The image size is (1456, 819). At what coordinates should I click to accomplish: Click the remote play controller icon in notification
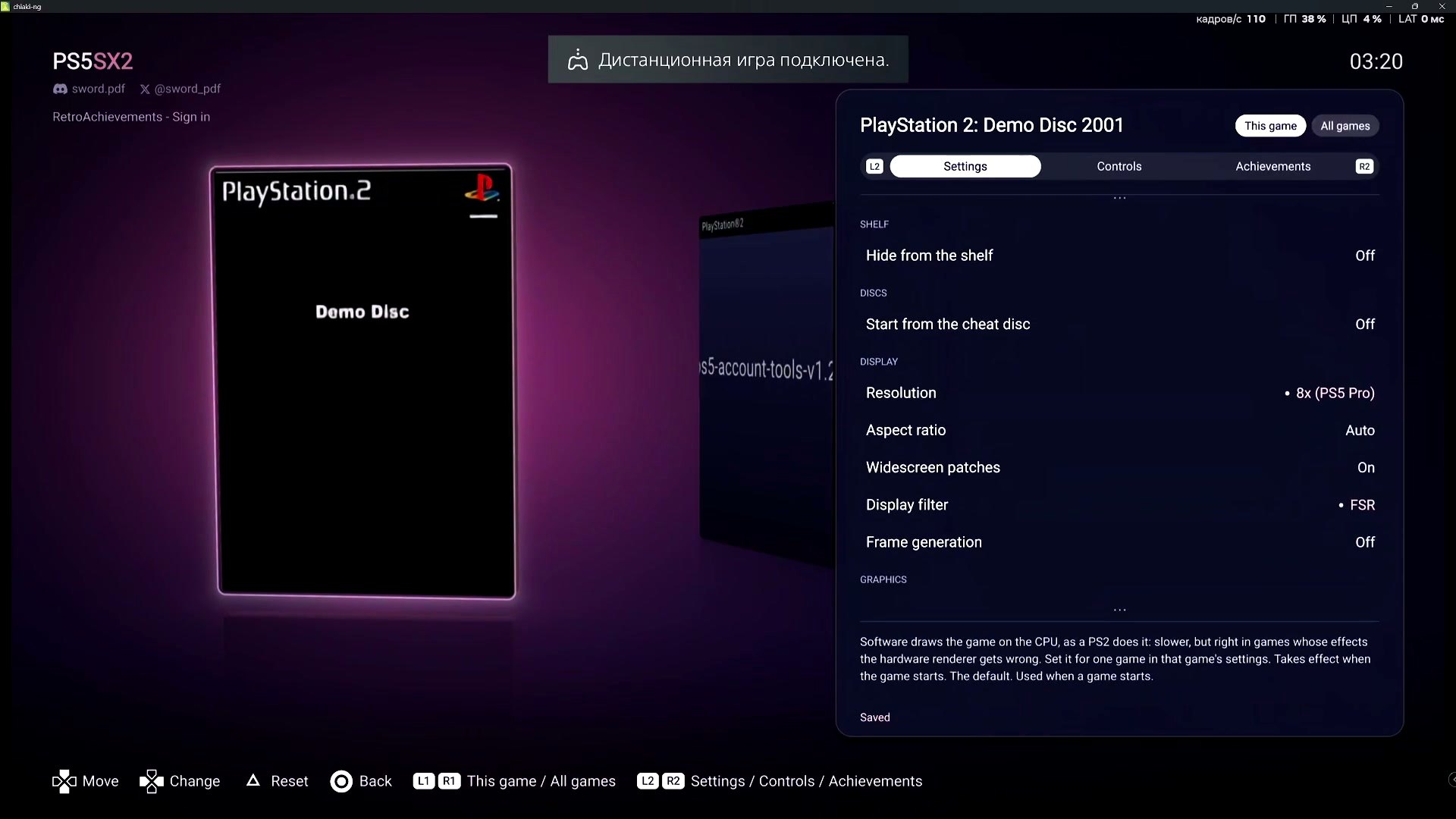coord(578,60)
